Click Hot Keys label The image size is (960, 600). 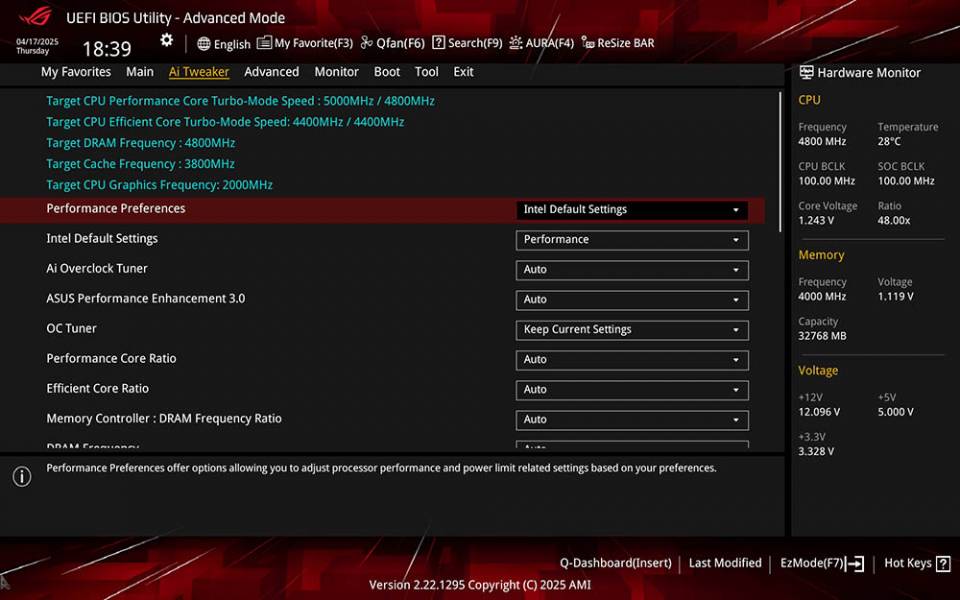pos(908,563)
